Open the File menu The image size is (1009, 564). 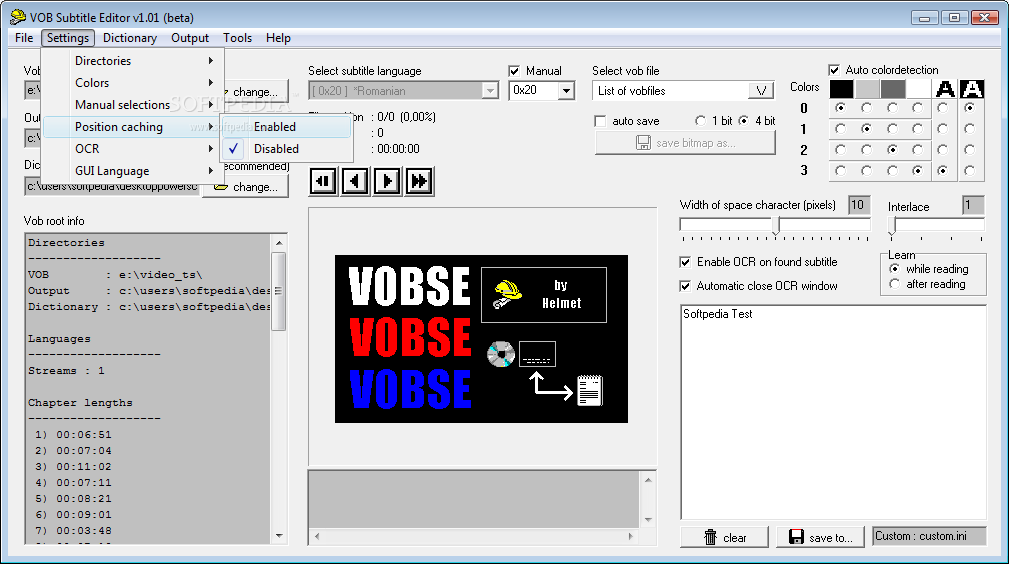point(24,38)
